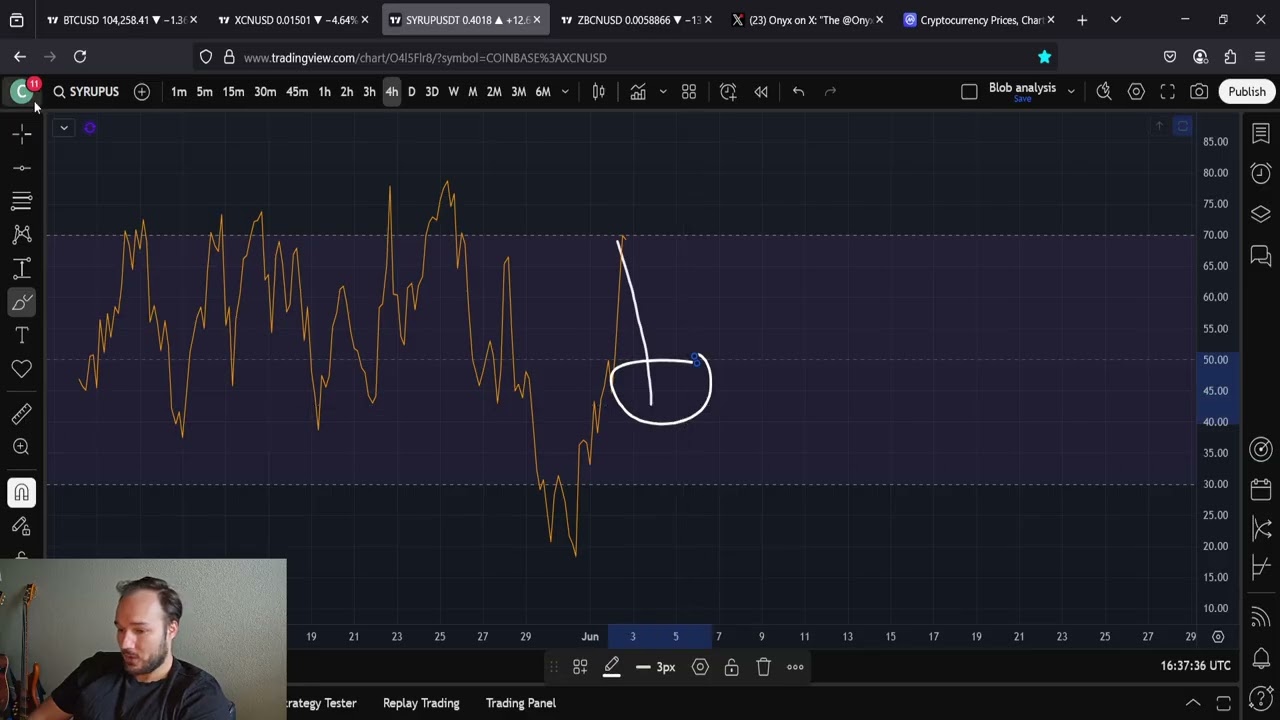The width and height of the screenshot is (1280, 720).
Task: Open the Fibonacci retracement tools
Action: tap(22, 201)
